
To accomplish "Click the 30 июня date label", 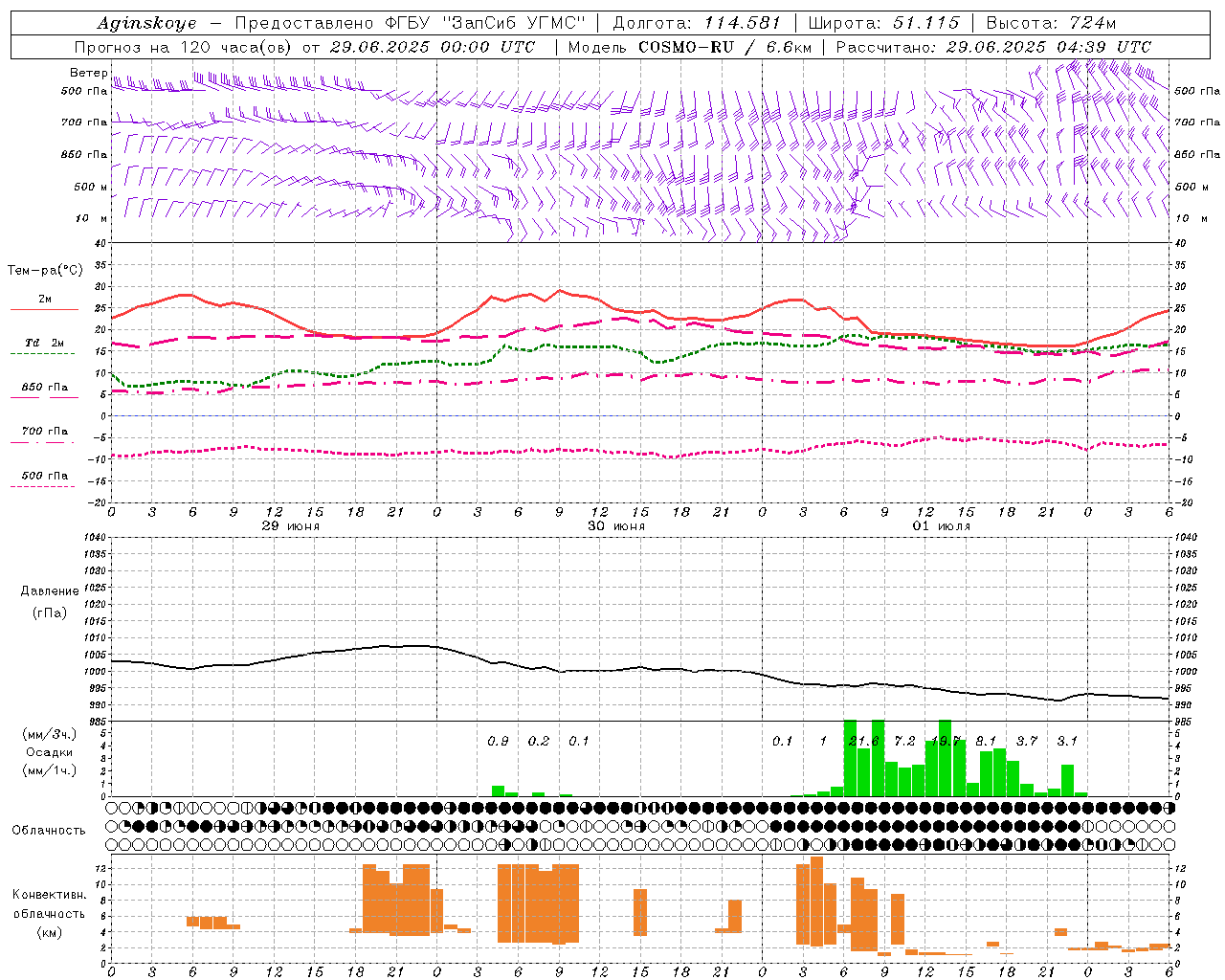I will tap(616, 526).
